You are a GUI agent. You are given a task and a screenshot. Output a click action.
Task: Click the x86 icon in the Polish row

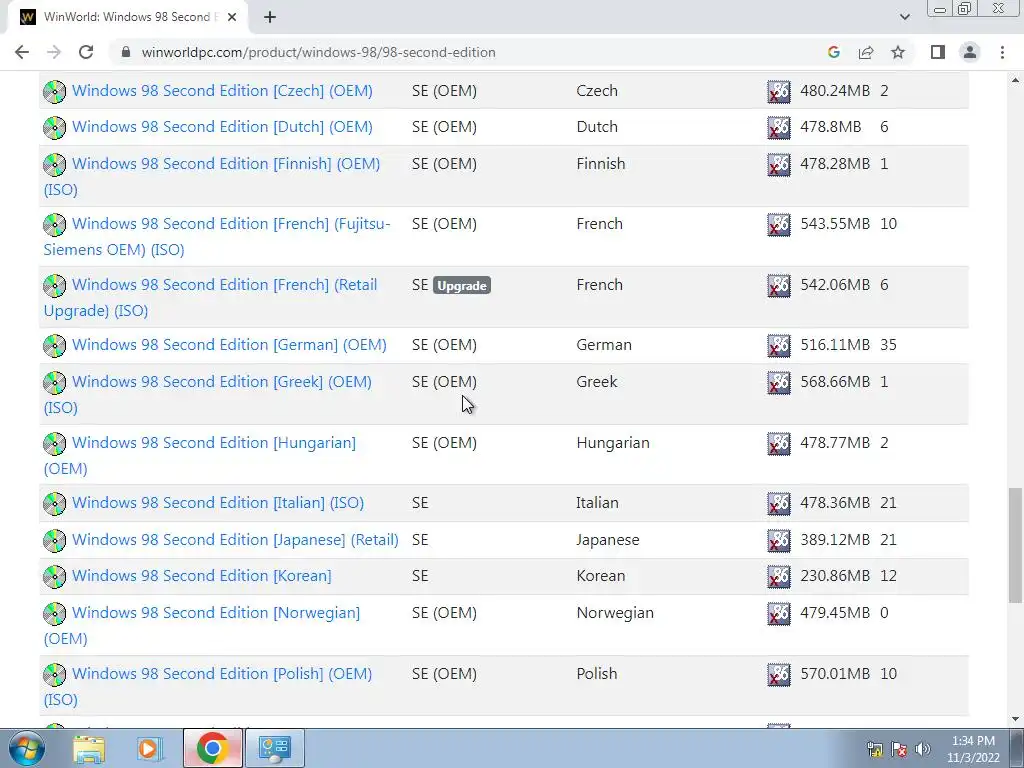click(x=778, y=675)
